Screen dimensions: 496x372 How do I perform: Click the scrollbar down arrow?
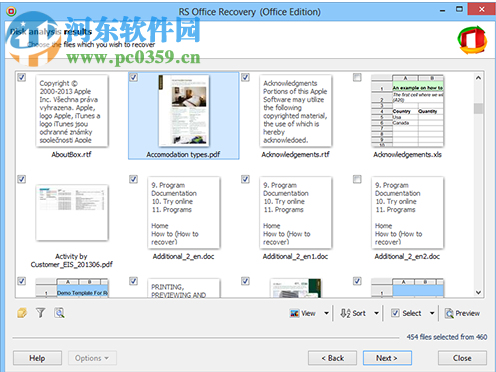coord(478,292)
